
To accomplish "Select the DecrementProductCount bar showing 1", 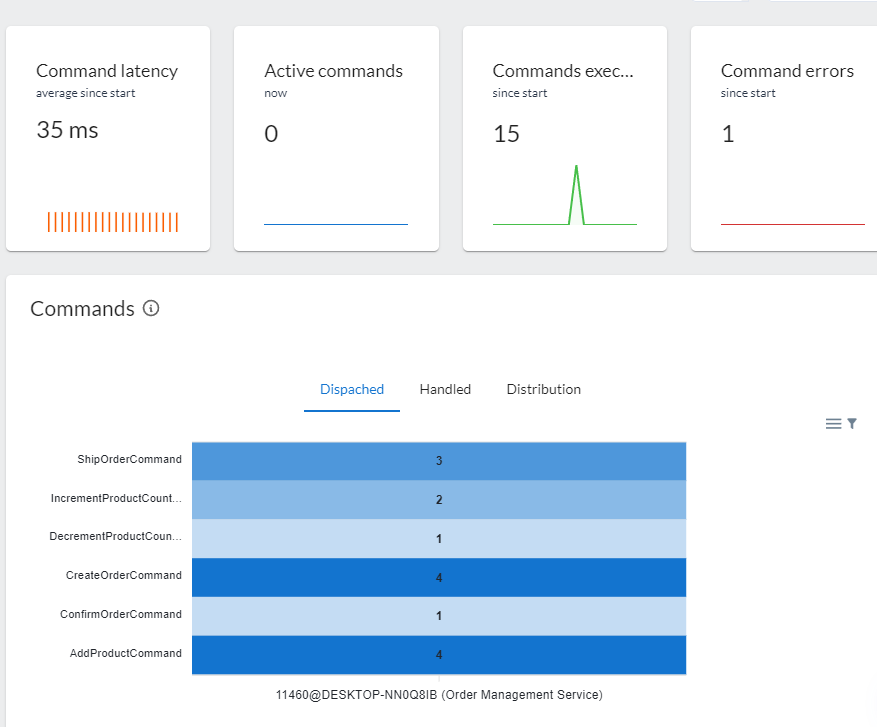I will (439, 539).
